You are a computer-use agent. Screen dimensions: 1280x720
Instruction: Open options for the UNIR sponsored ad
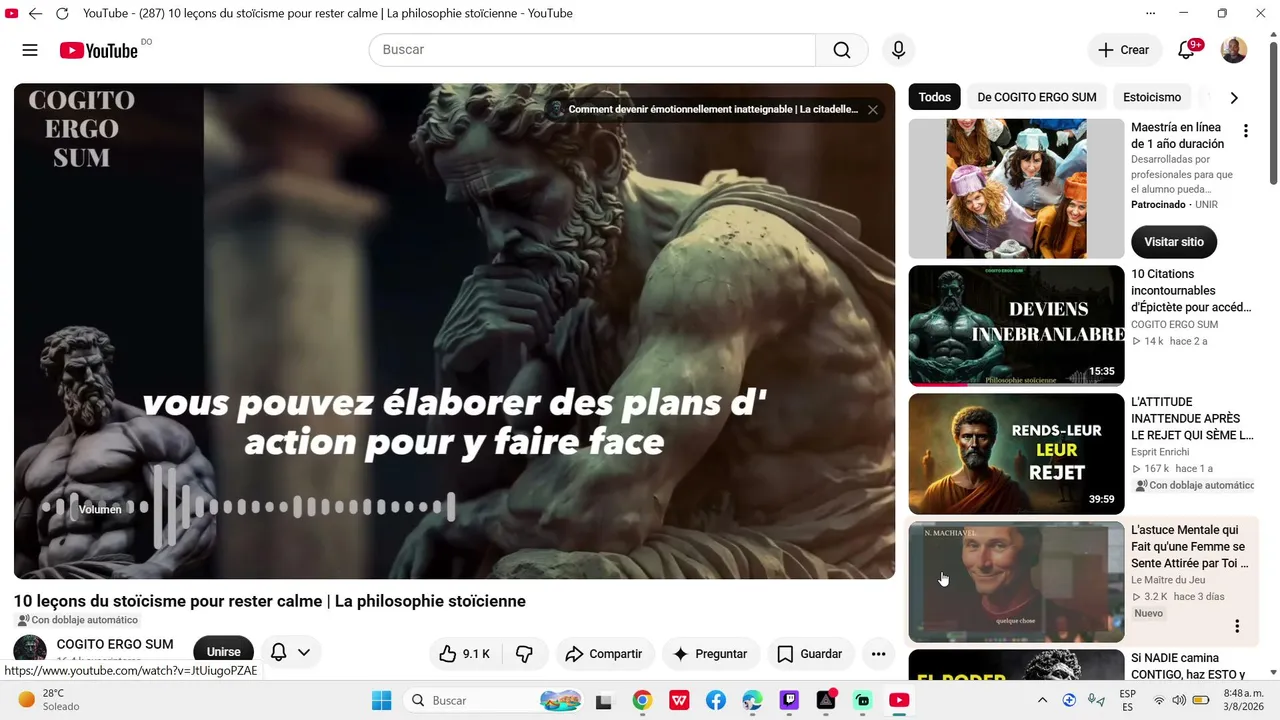1246,131
